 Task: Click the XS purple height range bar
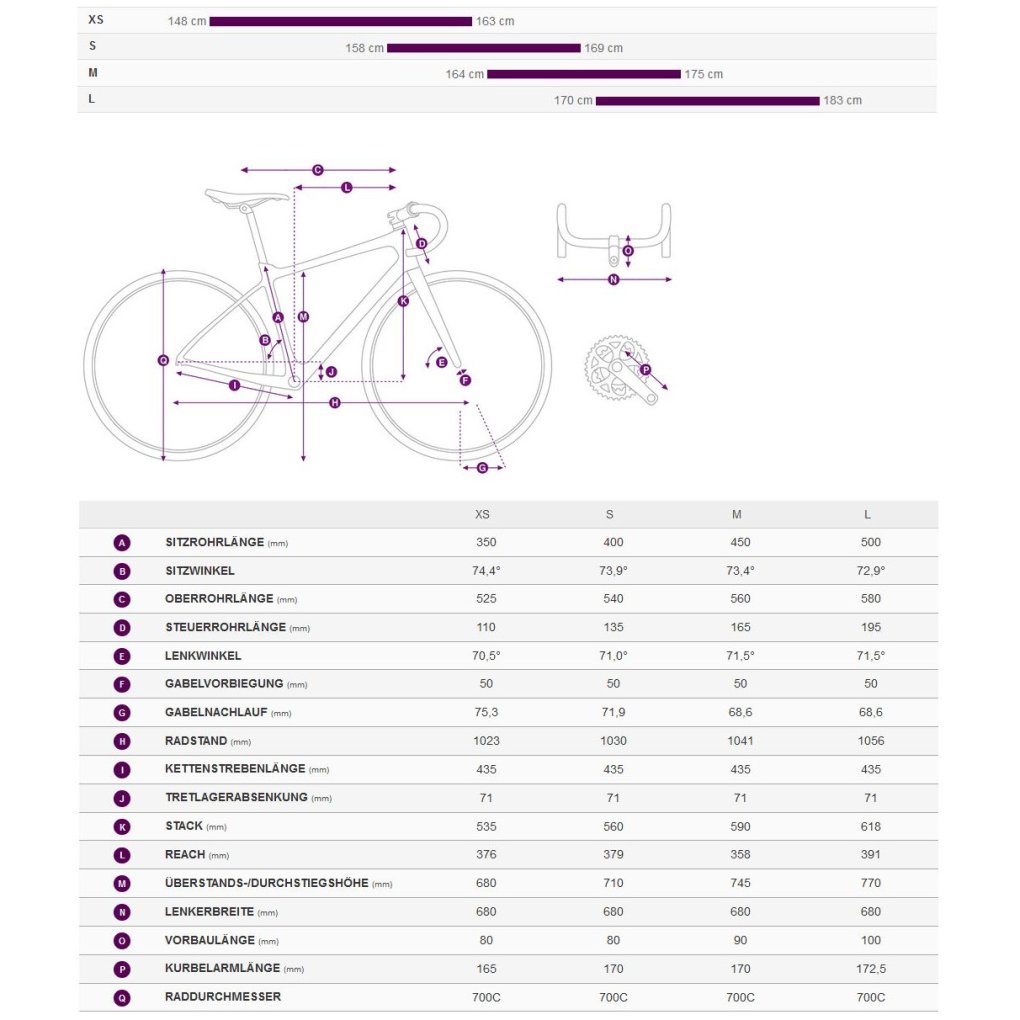(x=340, y=21)
